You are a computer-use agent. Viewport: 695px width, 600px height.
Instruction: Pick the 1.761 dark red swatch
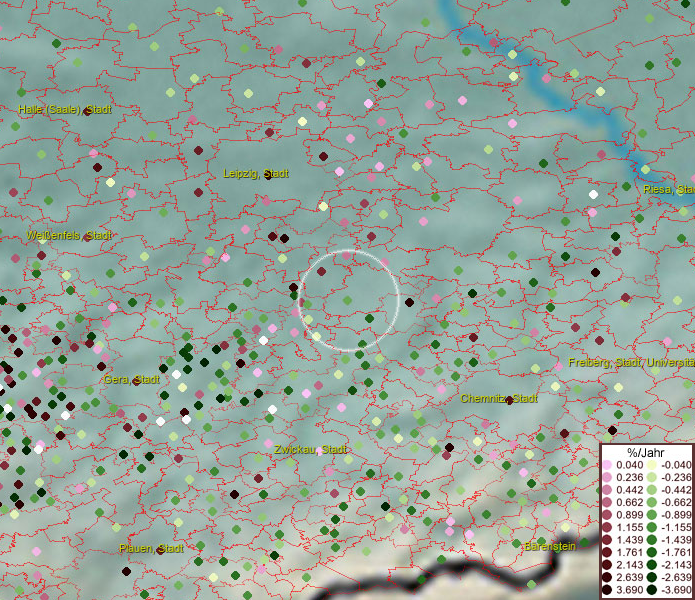point(607,553)
